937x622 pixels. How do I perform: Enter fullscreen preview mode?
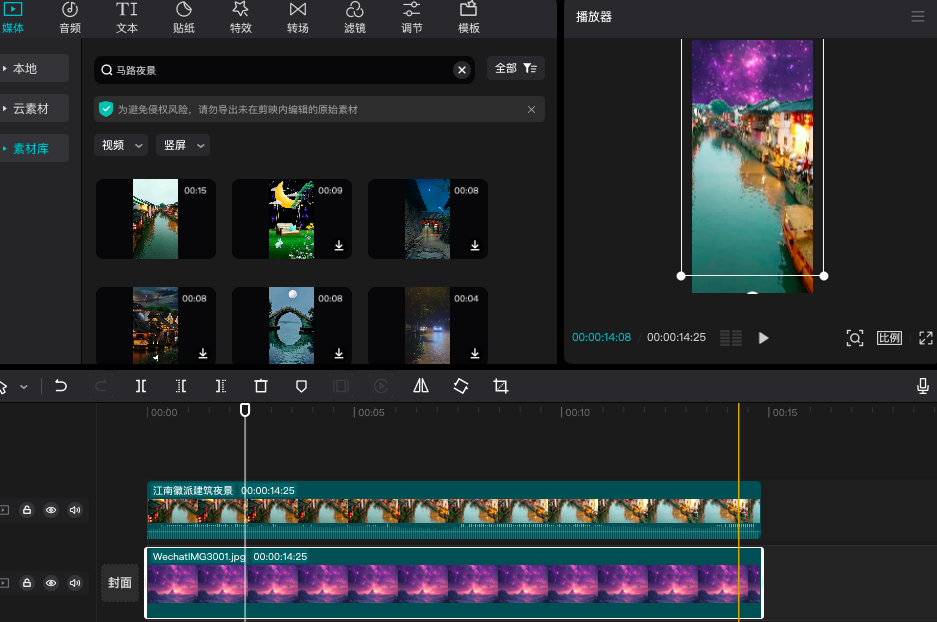(926, 338)
